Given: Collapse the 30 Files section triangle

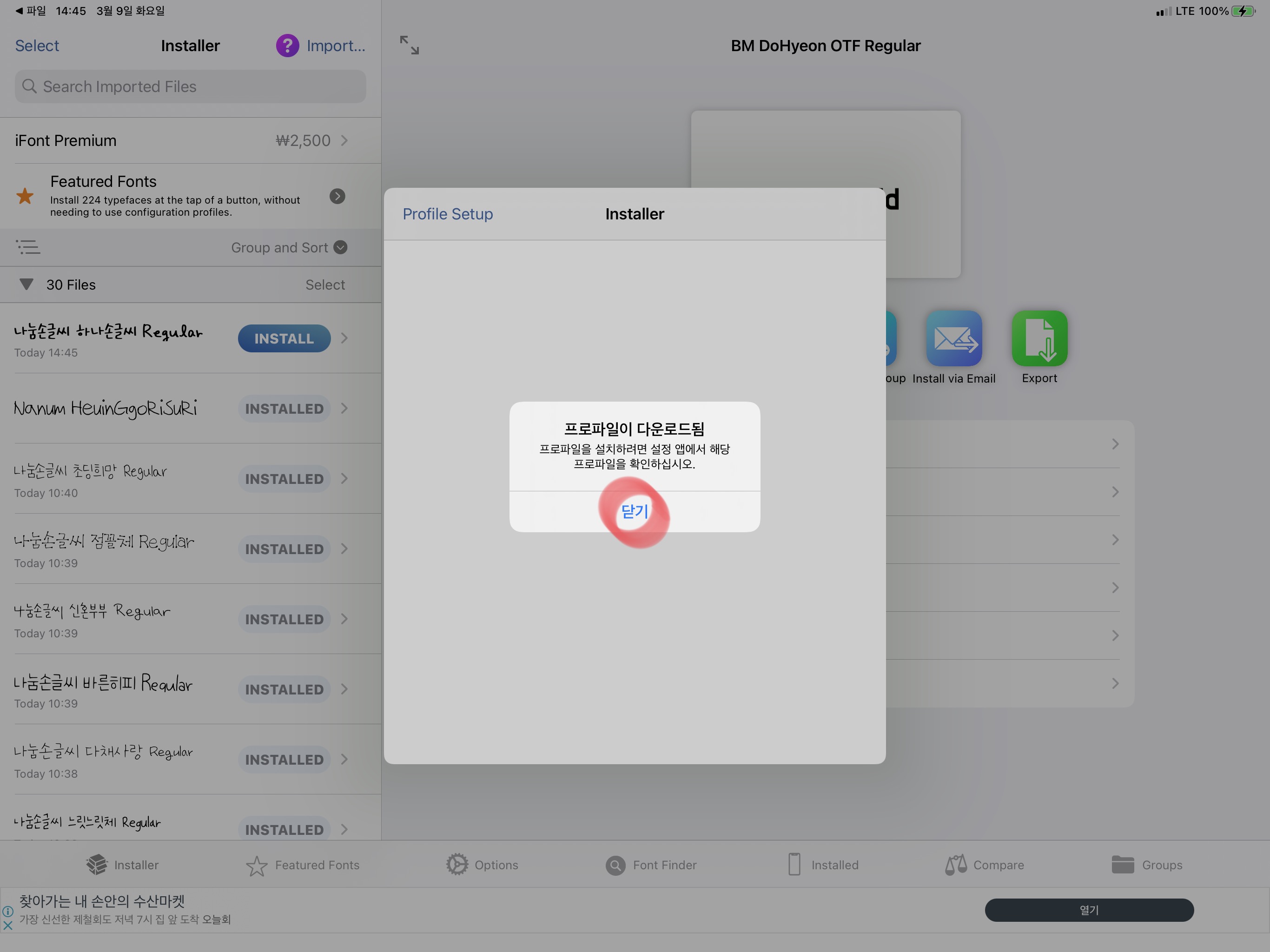Looking at the screenshot, I should click(x=26, y=284).
